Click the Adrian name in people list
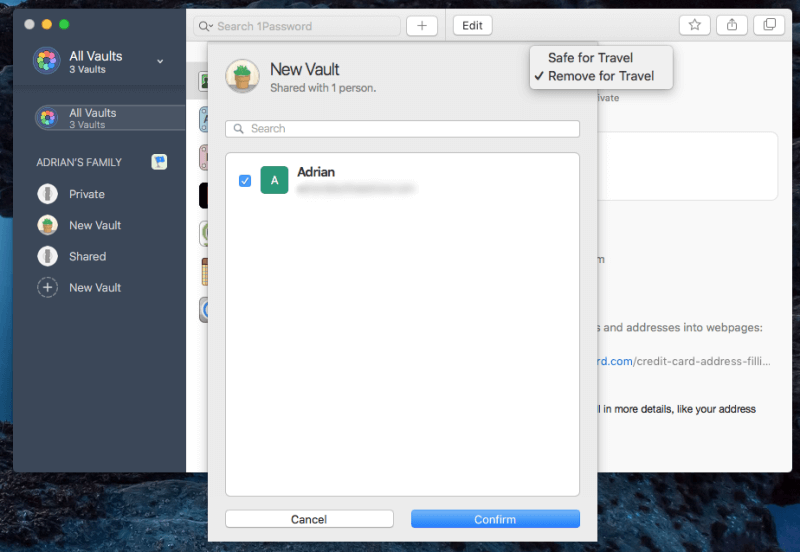The image size is (800, 552). tap(316, 172)
